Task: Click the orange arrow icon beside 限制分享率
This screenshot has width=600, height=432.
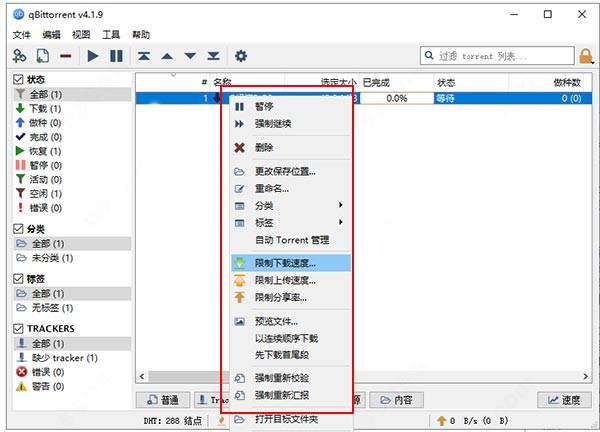Action: (240, 297)
